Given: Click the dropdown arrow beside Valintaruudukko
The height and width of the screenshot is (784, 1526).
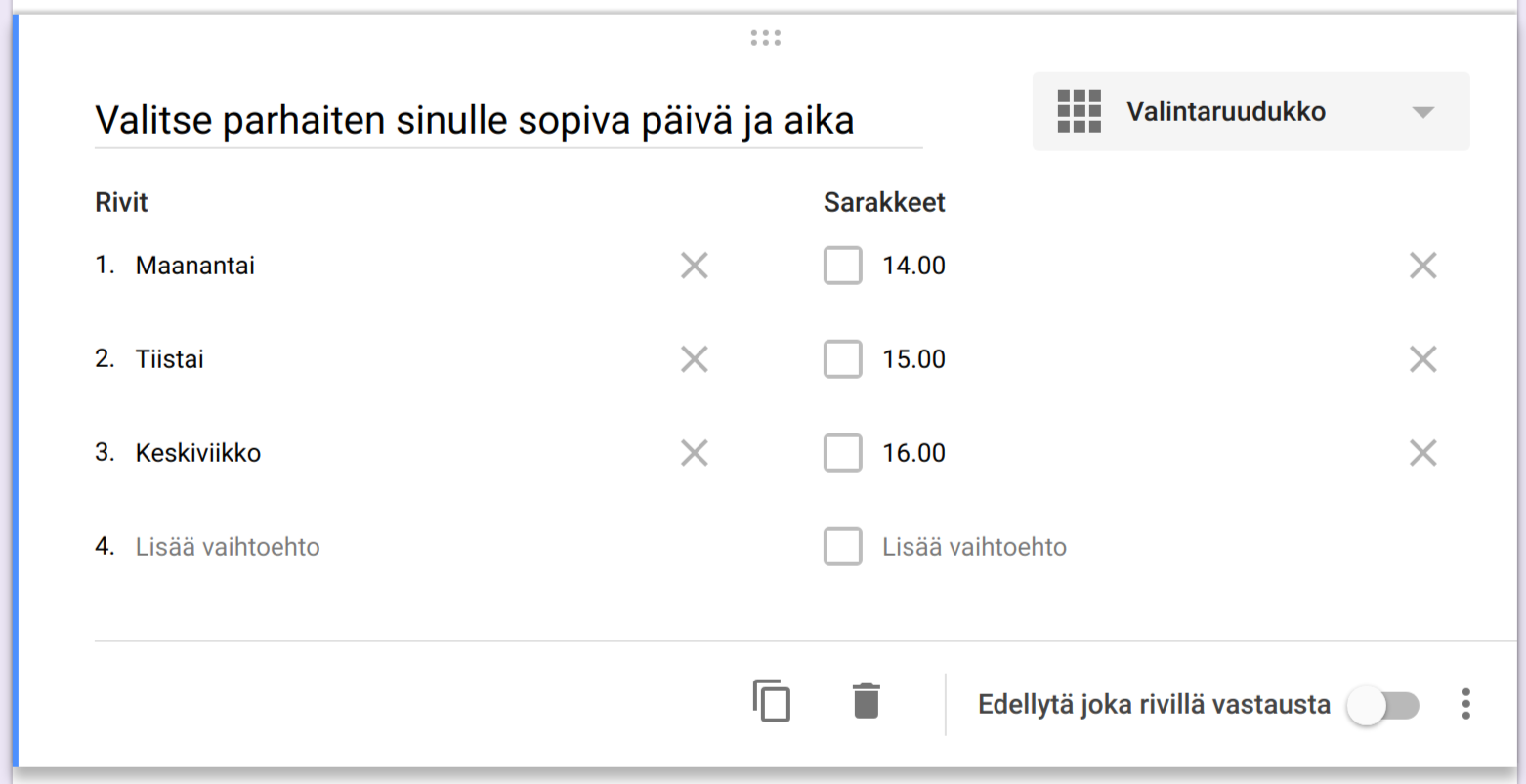Looking at the screenshot, I should click(1422, 112).
